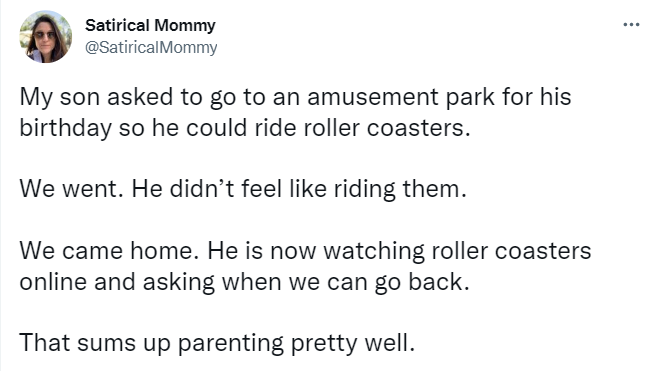
Task: Click the word 'parenting' in the last line
Action: 231,343
